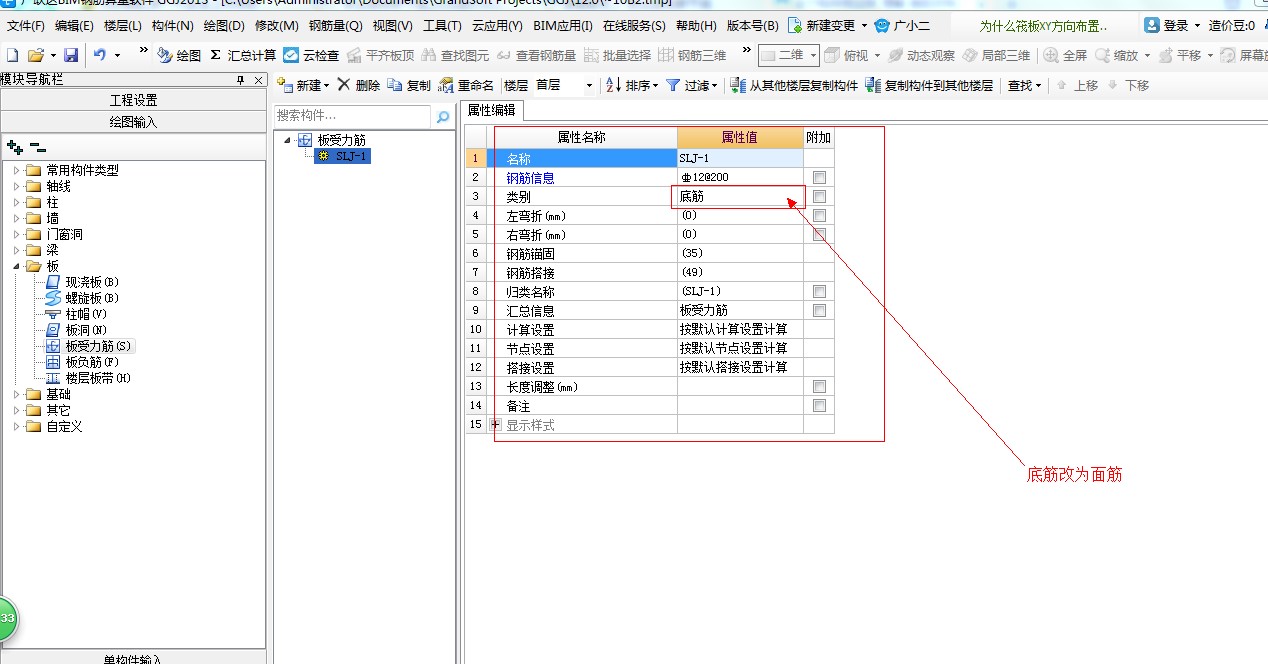Open the 绘图 drawing mode
The height and width of the screenshot is (664, 1268).
(179, 55)
